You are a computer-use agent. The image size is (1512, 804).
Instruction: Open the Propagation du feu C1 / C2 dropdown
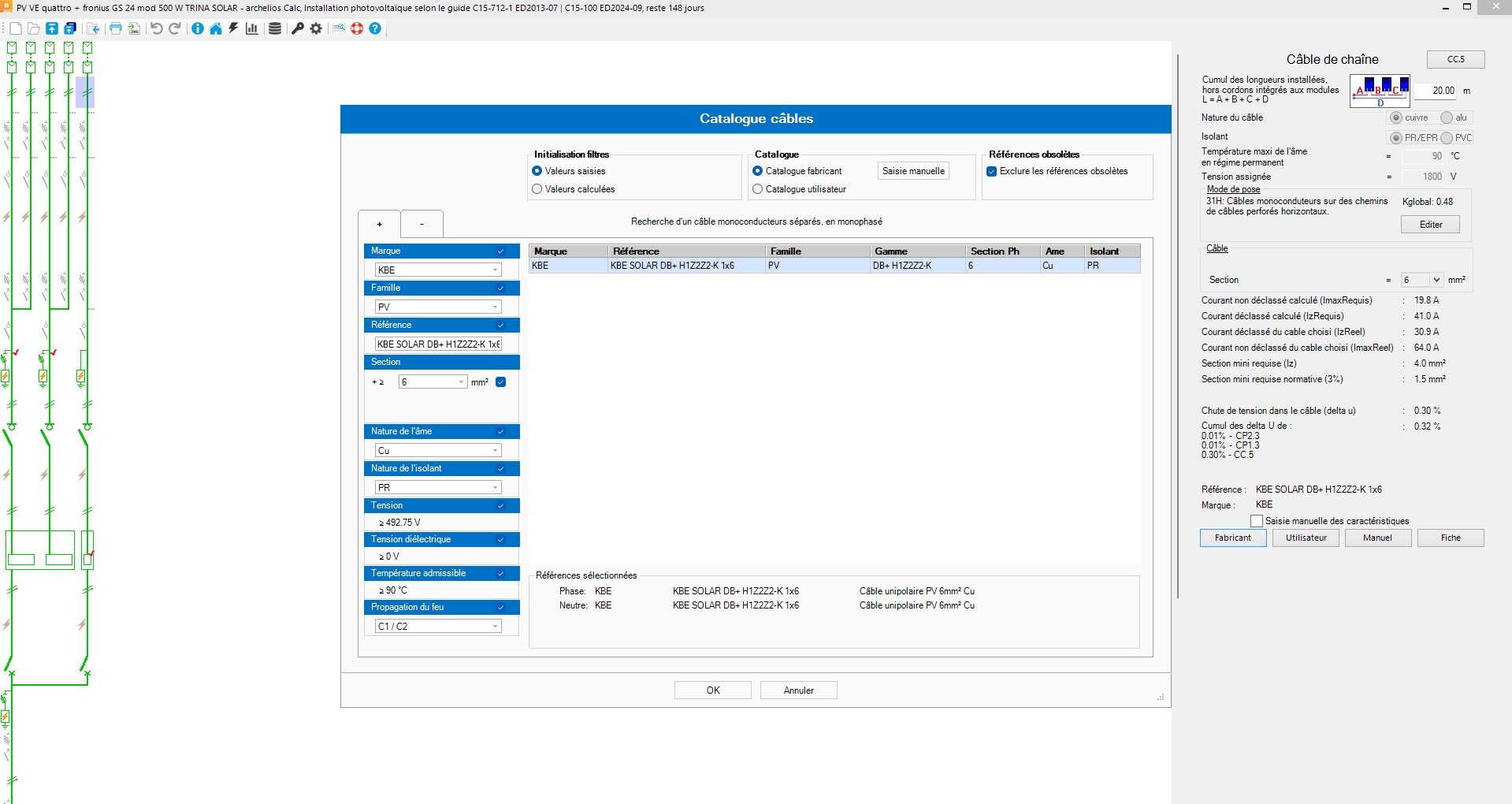click(x=438, y=626)
